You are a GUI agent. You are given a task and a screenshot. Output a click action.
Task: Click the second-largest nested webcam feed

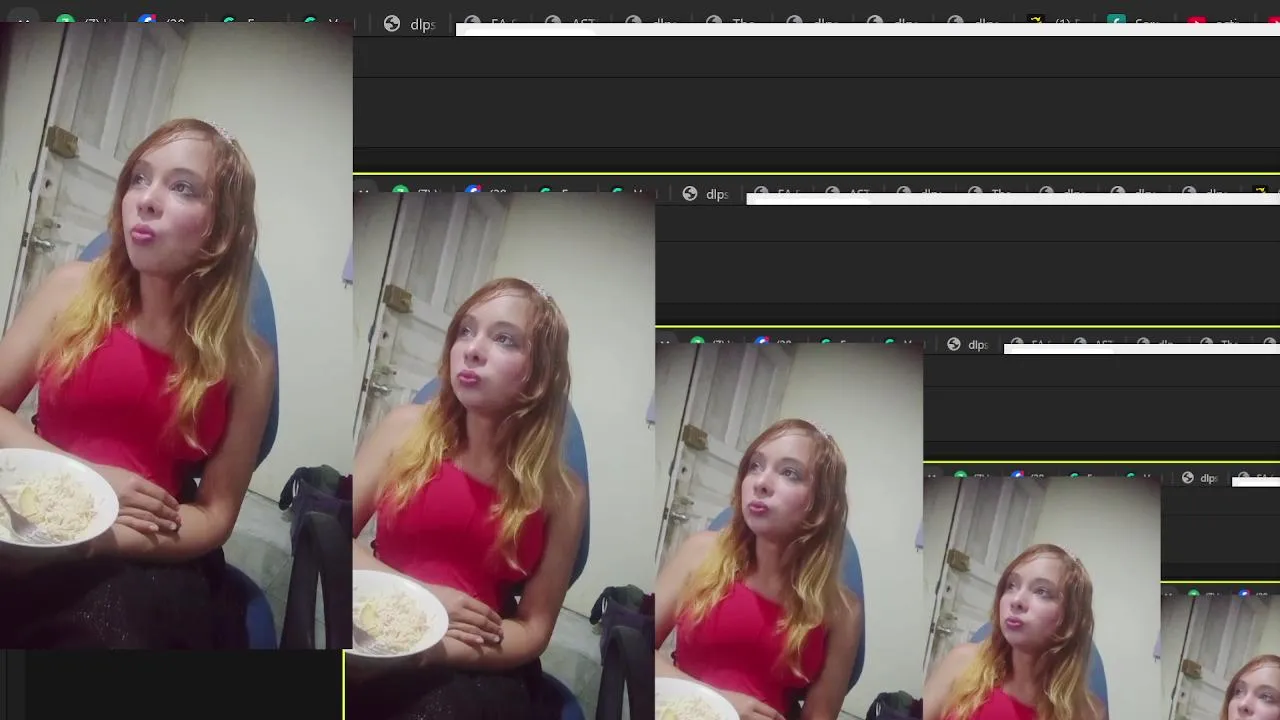coord(504,456)
